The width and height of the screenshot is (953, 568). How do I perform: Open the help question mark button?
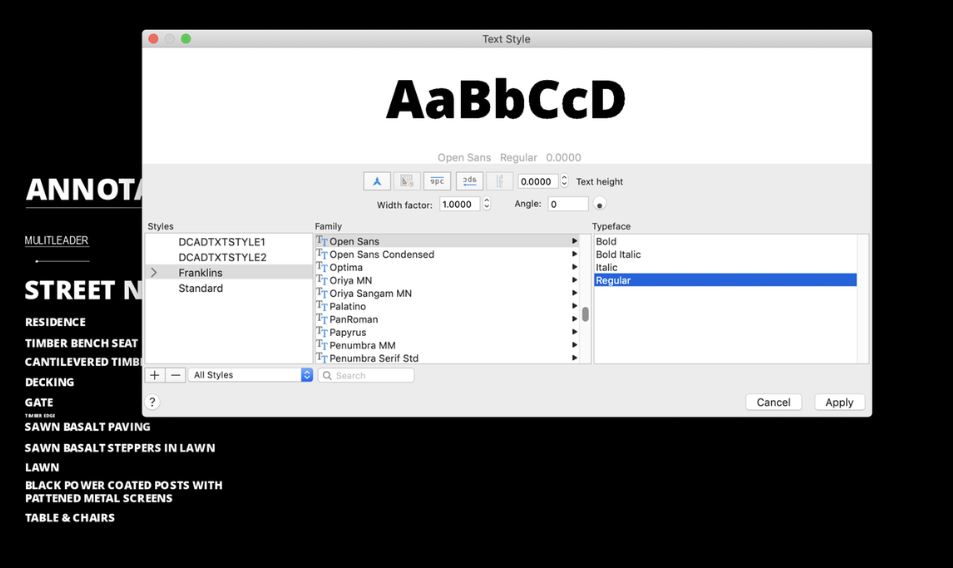[x=153, y=402]
